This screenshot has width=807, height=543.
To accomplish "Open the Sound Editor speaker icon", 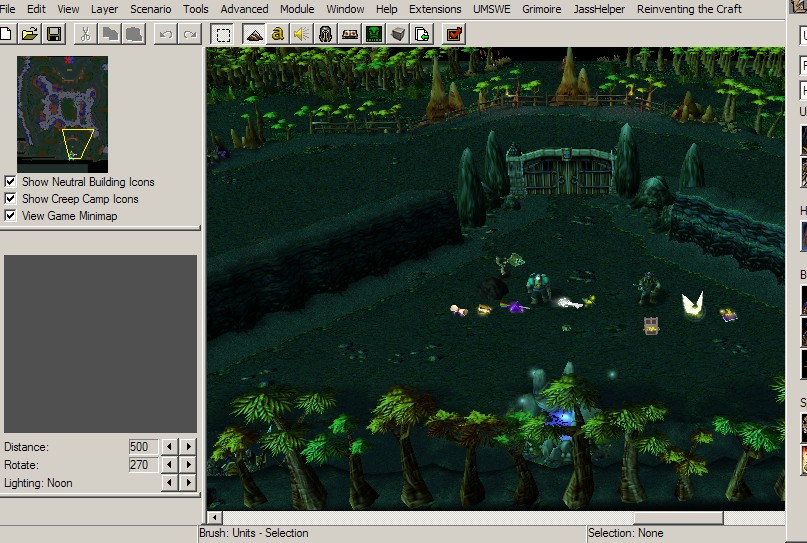I will coord(302,34).
